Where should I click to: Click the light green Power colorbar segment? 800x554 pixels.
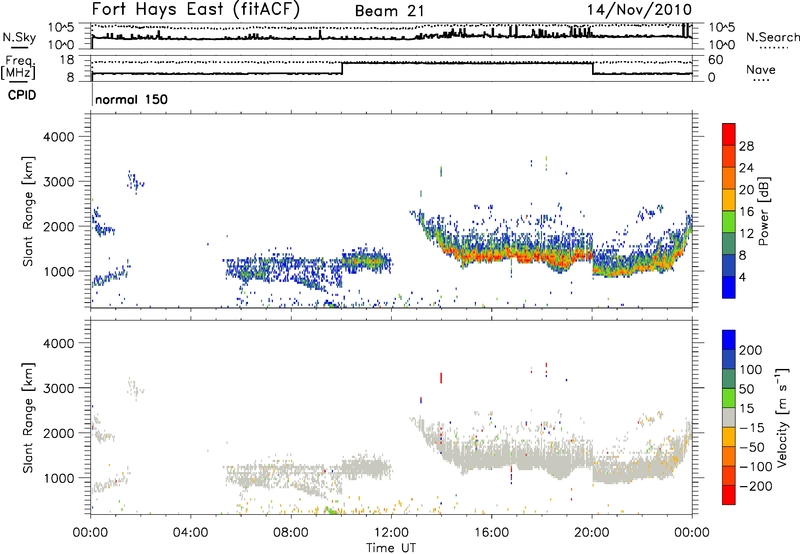(x=729, y=222)
